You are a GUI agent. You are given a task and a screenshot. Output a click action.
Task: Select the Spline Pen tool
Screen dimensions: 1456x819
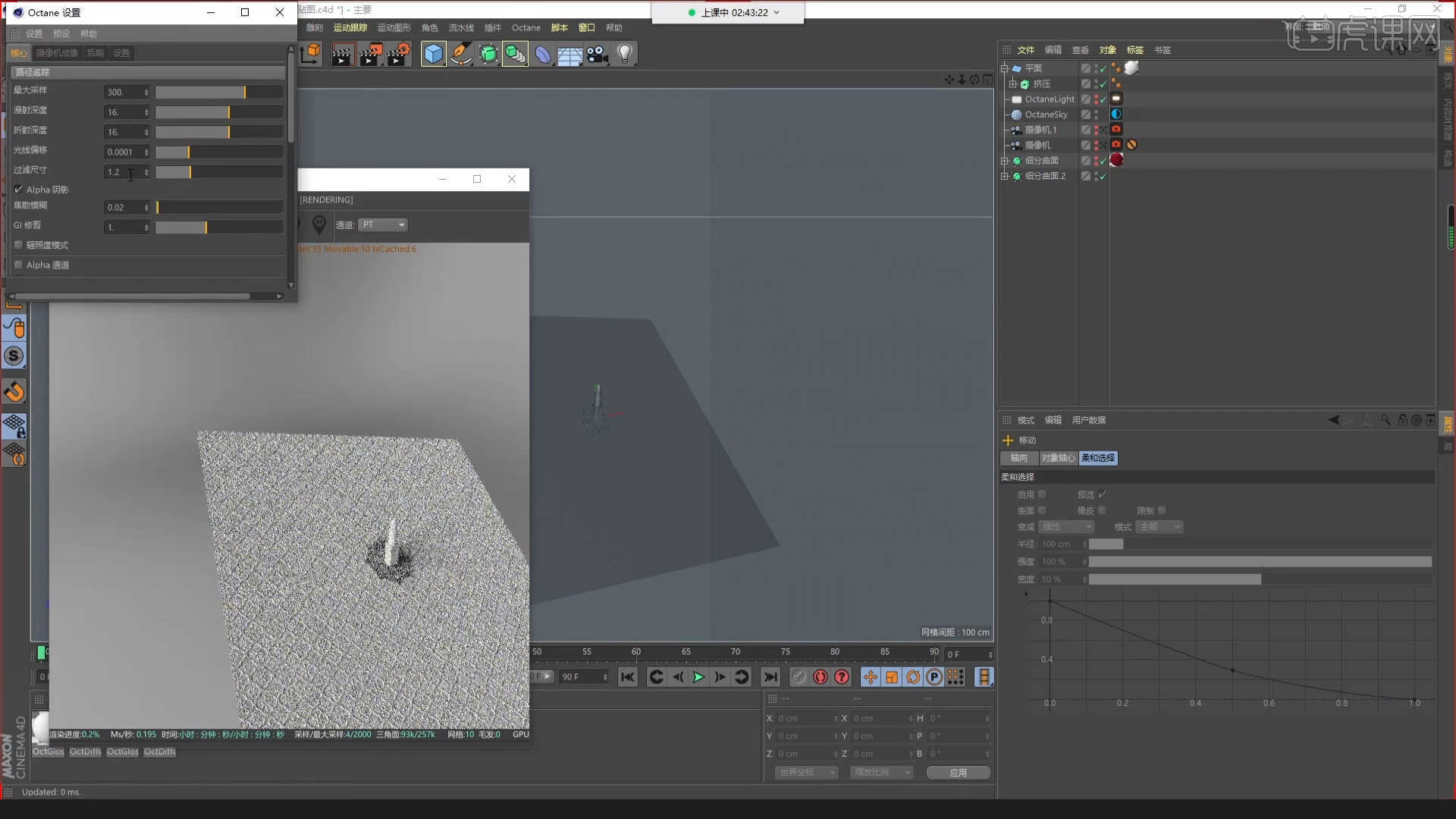coord(460,55)
